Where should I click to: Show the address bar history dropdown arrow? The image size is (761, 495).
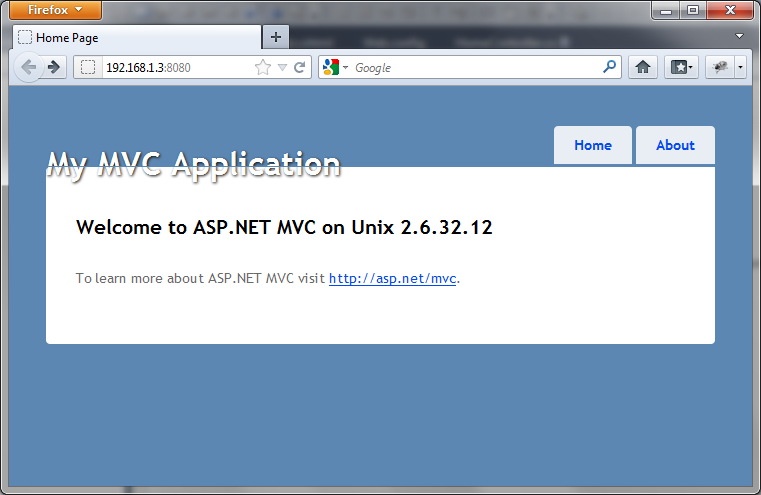[282, 67]
